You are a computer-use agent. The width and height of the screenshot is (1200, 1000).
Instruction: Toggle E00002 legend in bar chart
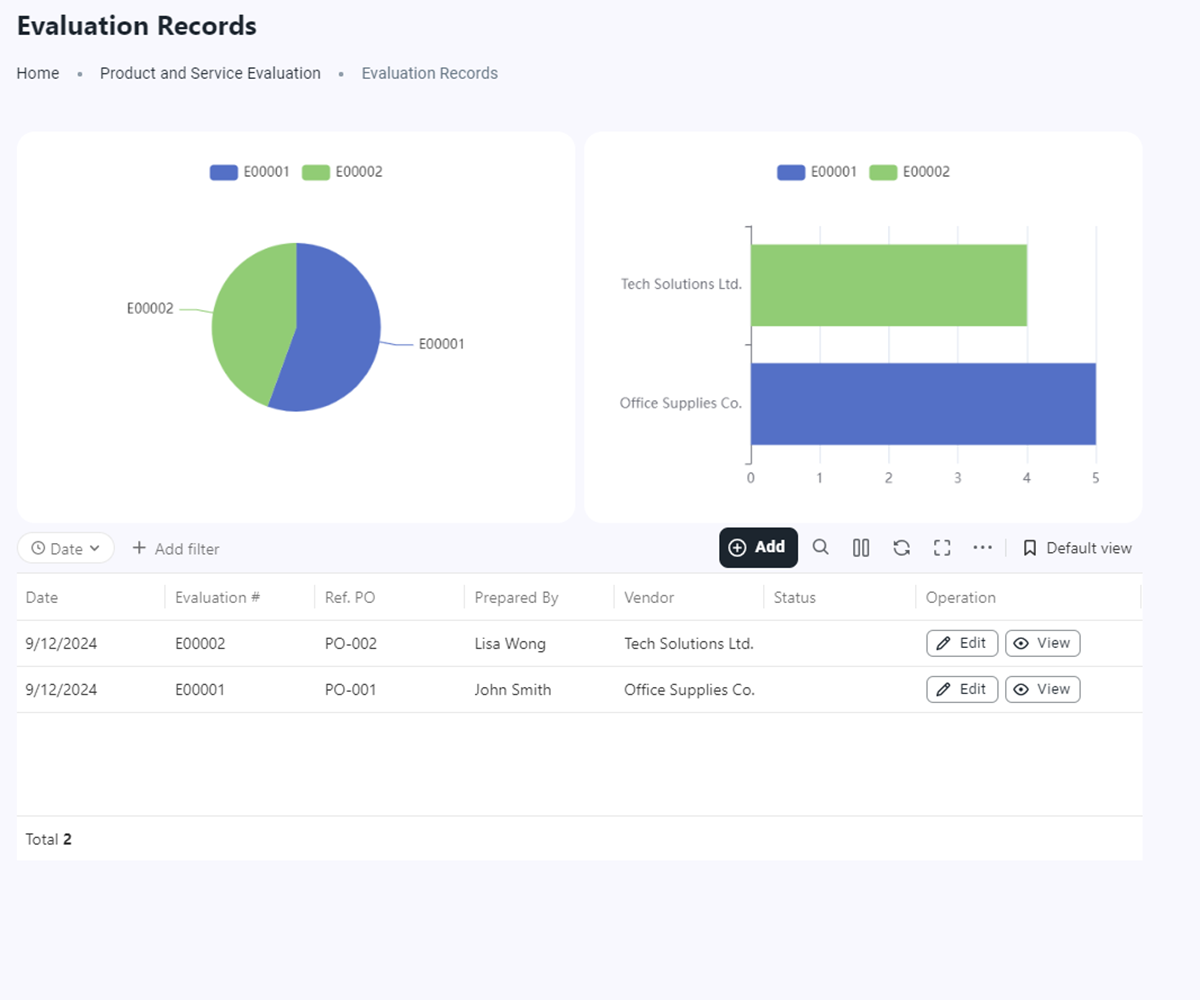point(909,172)
